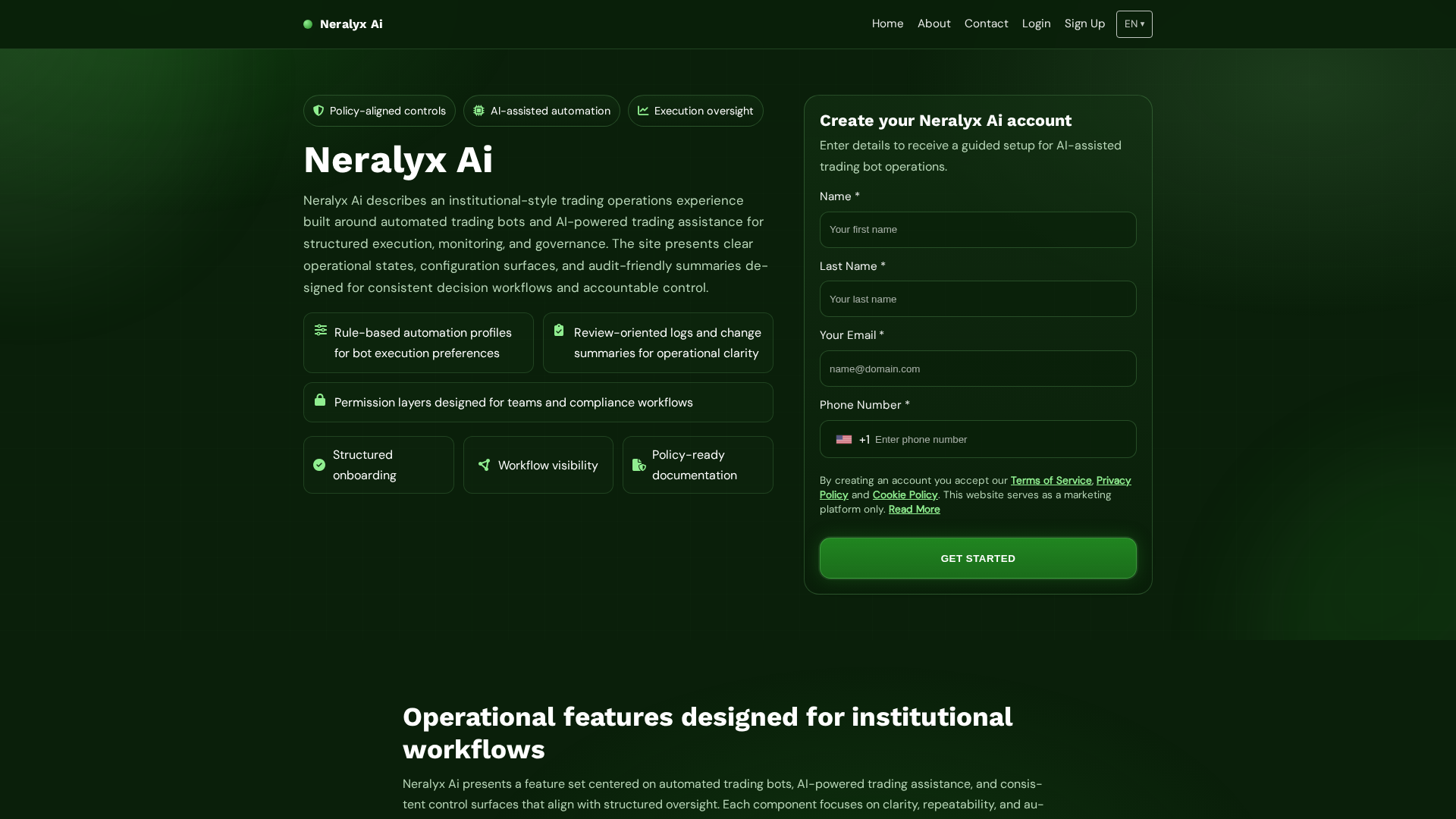
Task: Click the document icon for Policy-ready documentation
Action: point(639,465)
